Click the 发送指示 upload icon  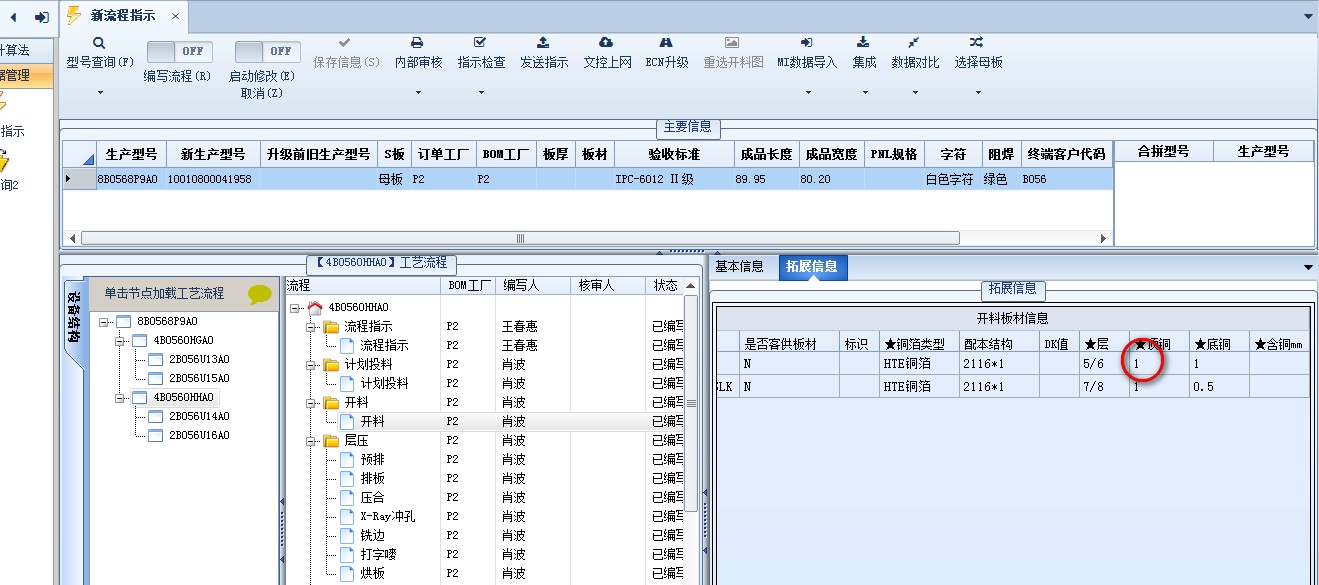543,43
